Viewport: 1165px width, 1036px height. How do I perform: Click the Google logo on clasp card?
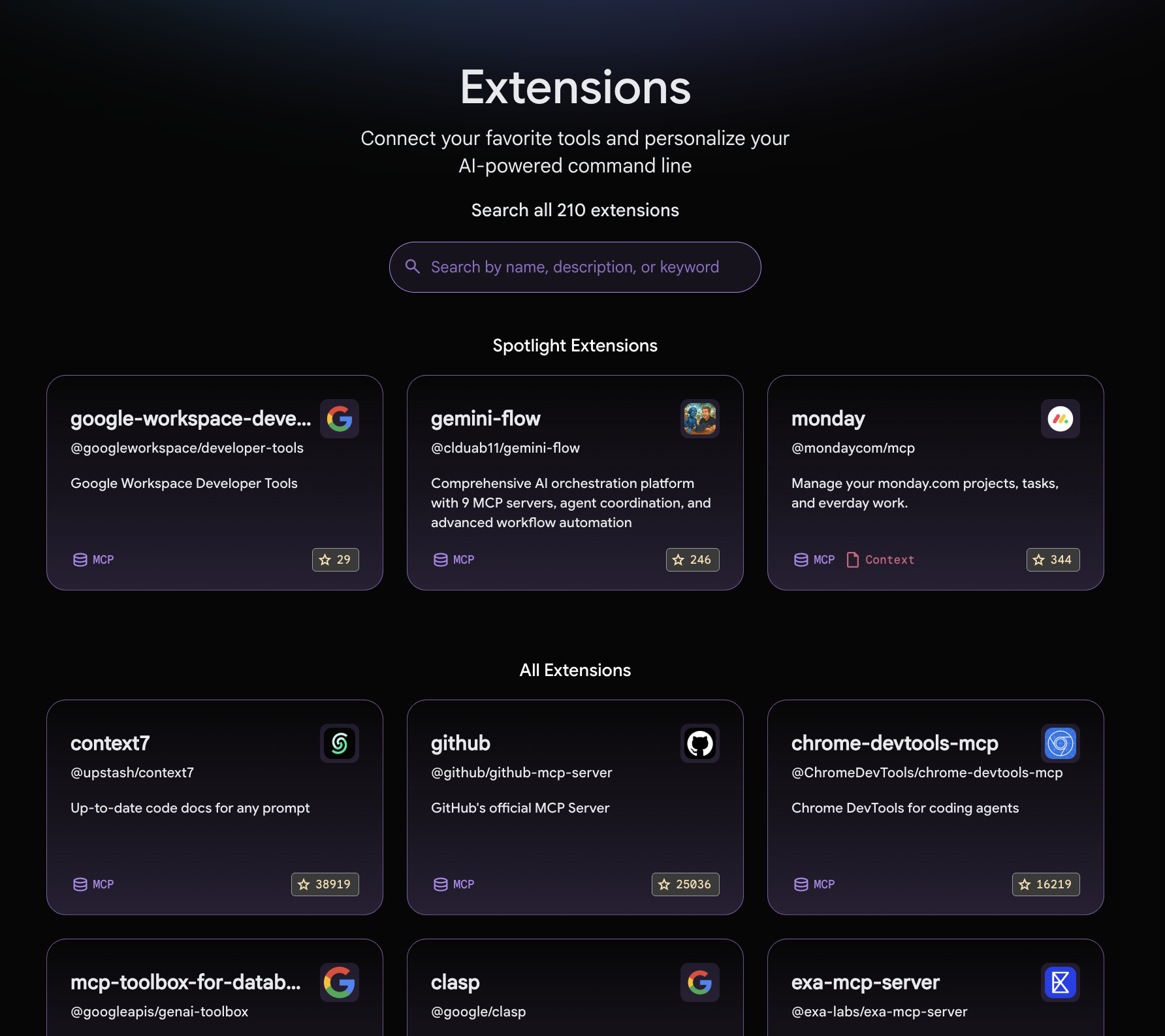coord(700,982)
